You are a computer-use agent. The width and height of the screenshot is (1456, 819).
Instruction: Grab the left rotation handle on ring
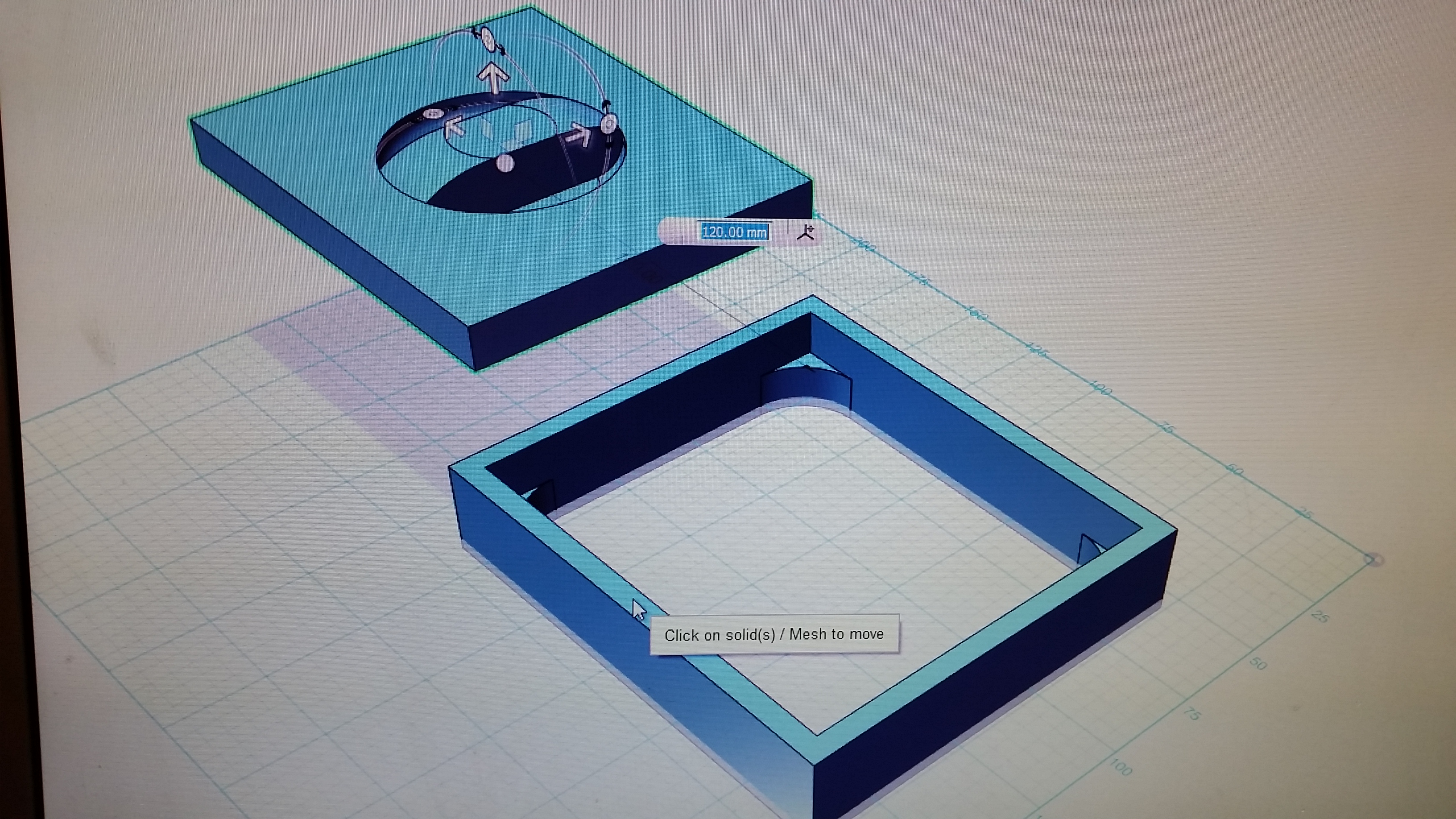[433, 114]
